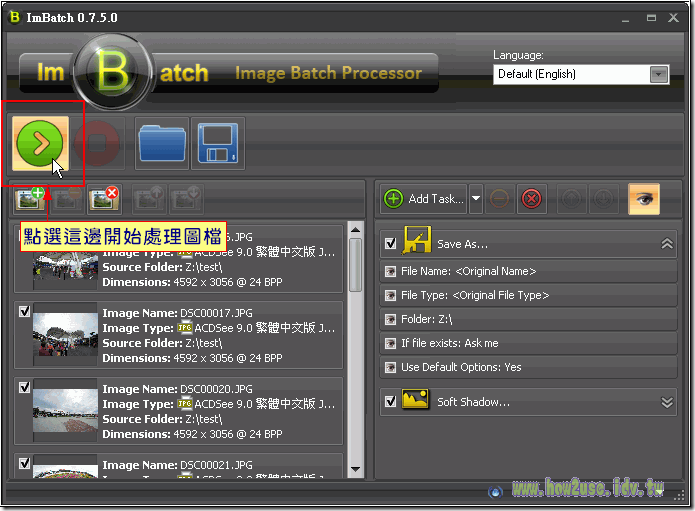695x511 pixels.
Task: Select Image Name DSC00021.JPG text
Action: click(177, 464)
